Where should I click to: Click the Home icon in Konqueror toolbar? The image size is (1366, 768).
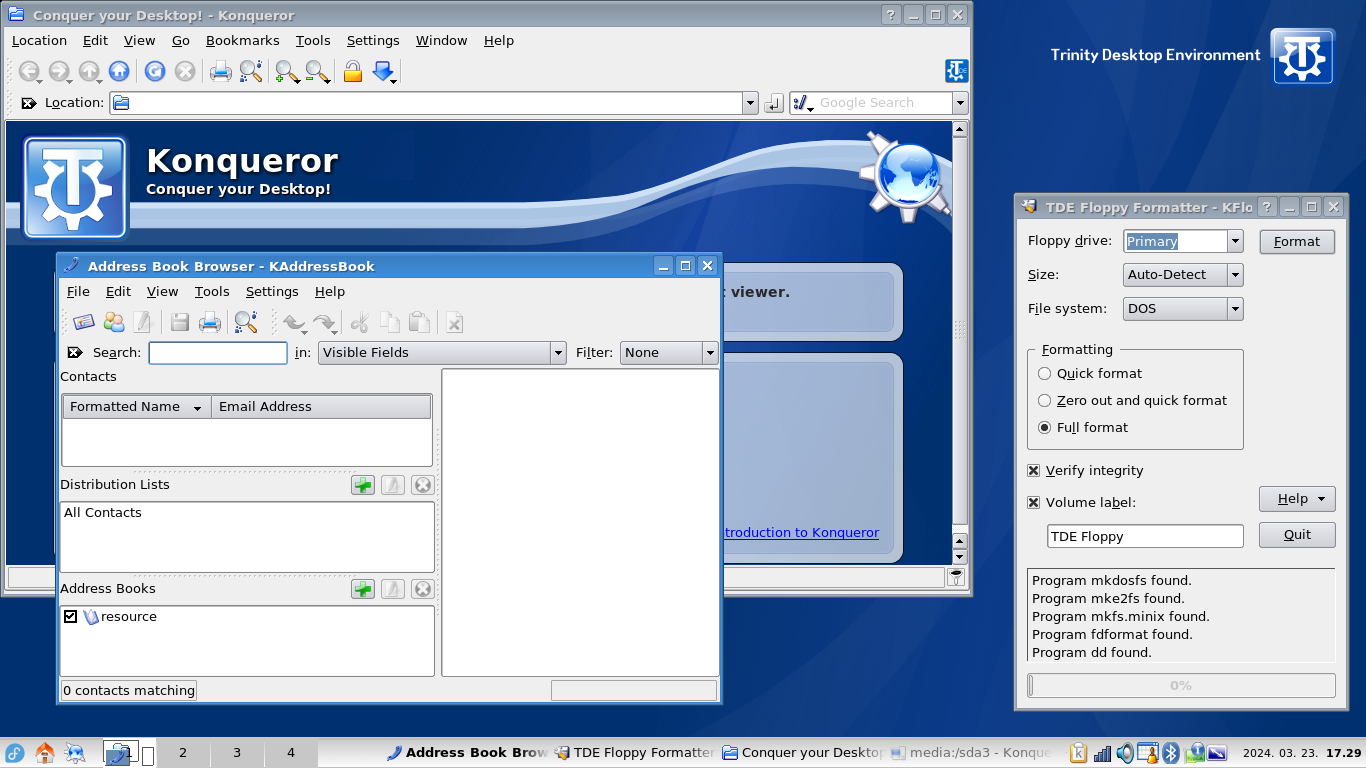coord(119,71)
